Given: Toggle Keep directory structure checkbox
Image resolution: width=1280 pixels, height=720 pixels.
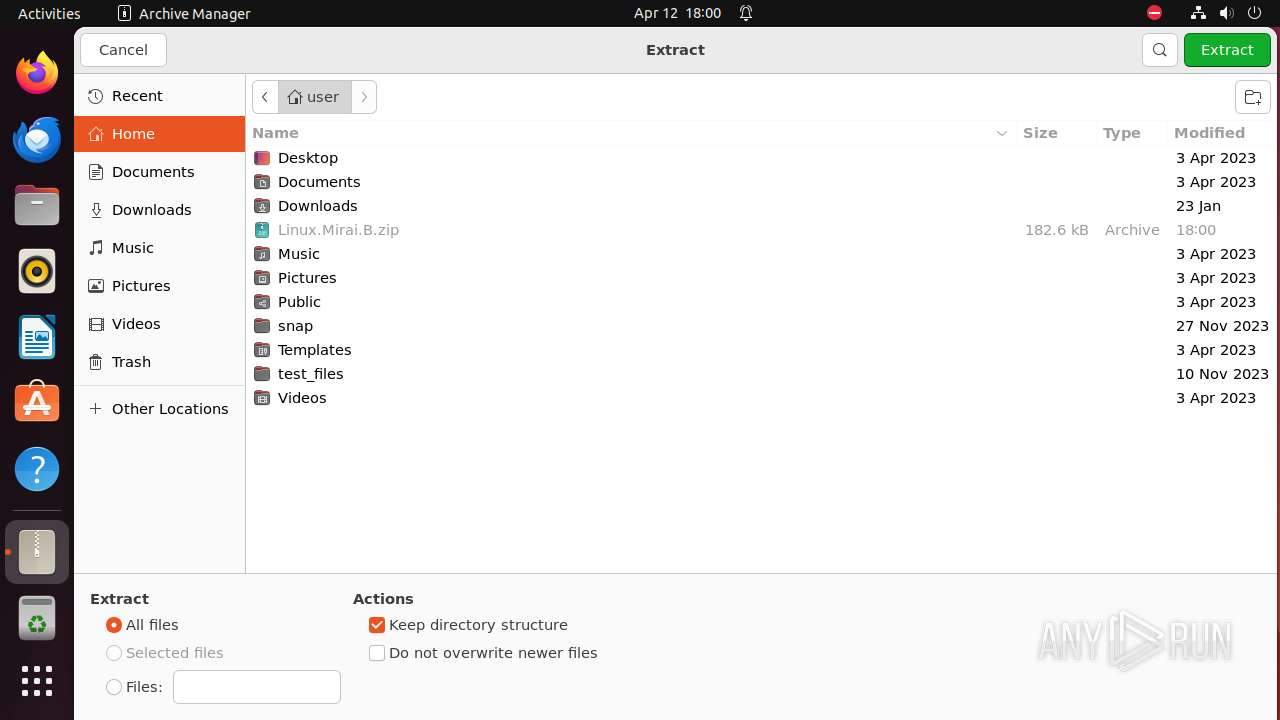Looking at the screenshot, I should [x=377, y=625].
